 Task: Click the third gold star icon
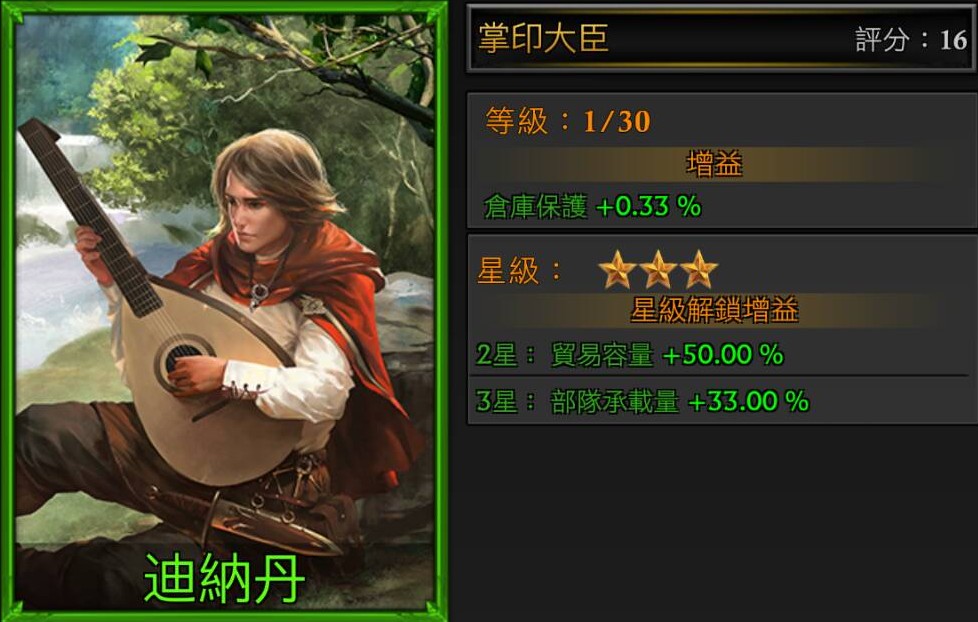pos(699,270)
